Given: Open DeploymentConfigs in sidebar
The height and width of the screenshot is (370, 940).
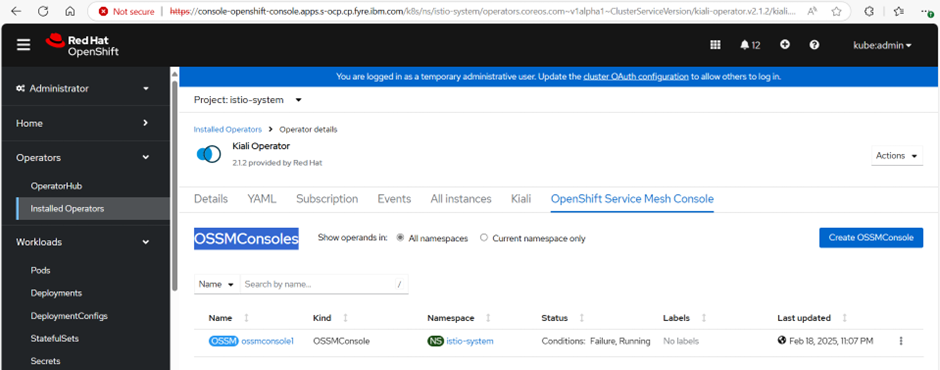Looking at the screenshot, I should point(70,315).
